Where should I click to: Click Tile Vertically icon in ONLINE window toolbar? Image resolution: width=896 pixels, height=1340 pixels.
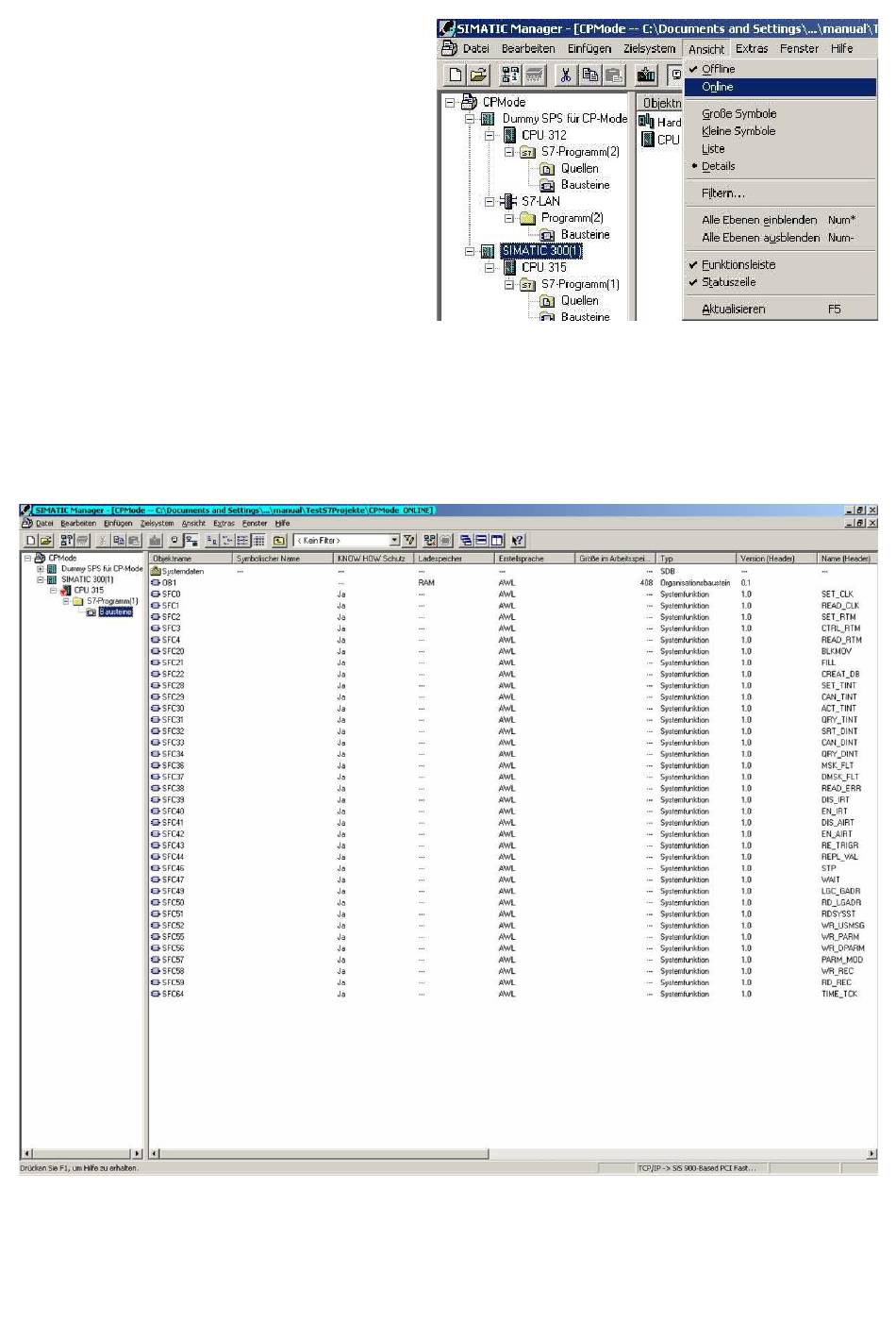(496, 541)
